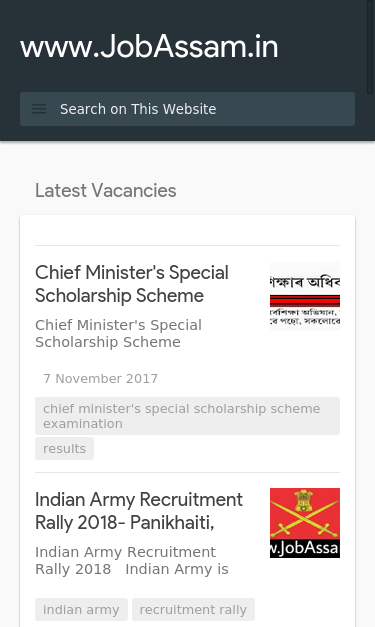
Task: Select the chief minister's special scholarship scheme examination tag
Action: click(188, 416)
